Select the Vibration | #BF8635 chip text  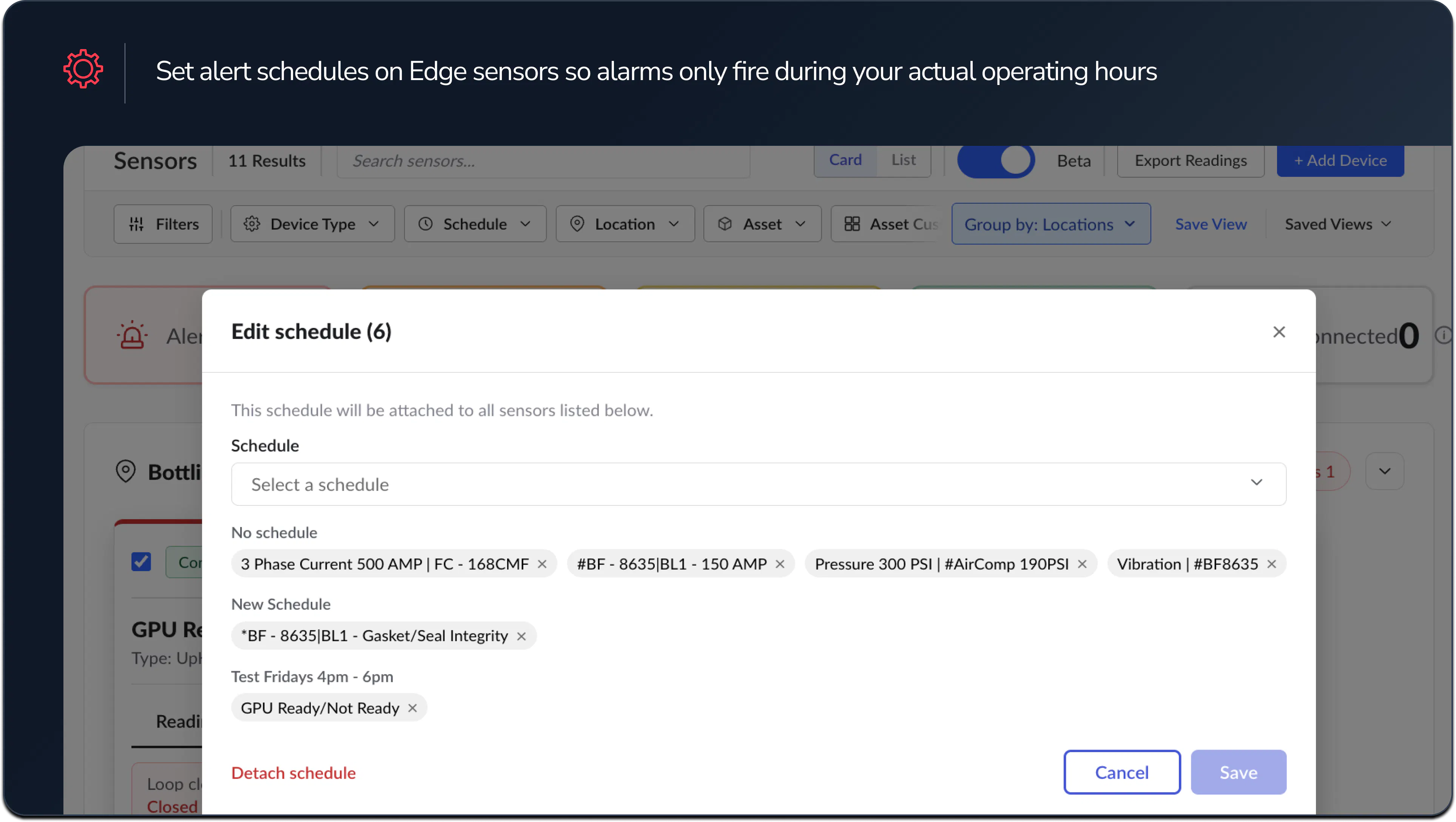(1187, 564)
